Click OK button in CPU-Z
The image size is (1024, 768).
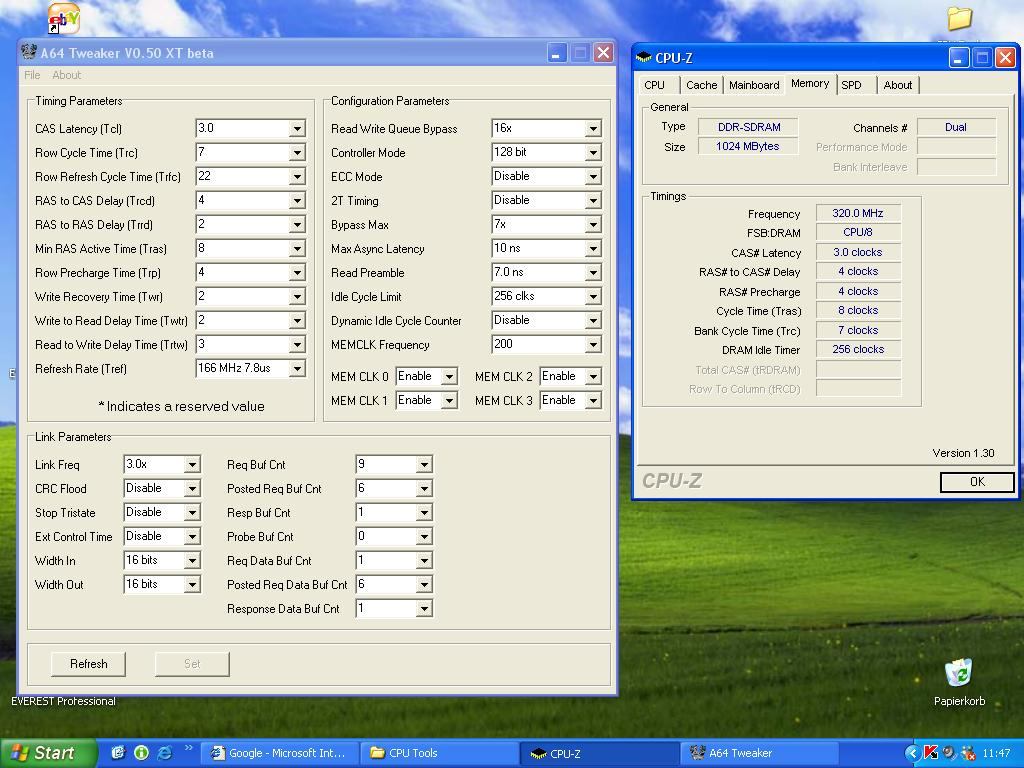pyautogui.click(x=977, y=482)
